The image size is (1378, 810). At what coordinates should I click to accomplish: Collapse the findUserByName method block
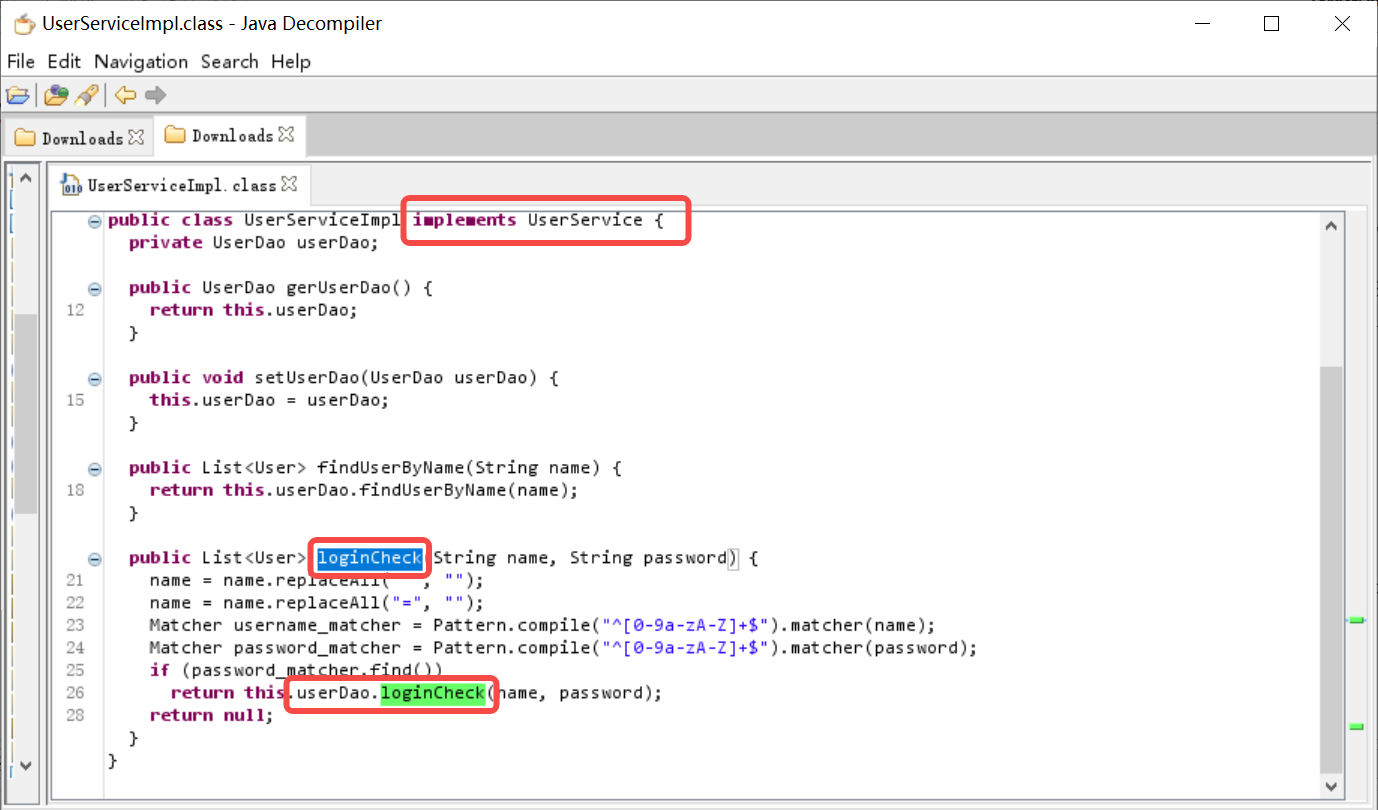pyautogui.click(x=95, y=469)
